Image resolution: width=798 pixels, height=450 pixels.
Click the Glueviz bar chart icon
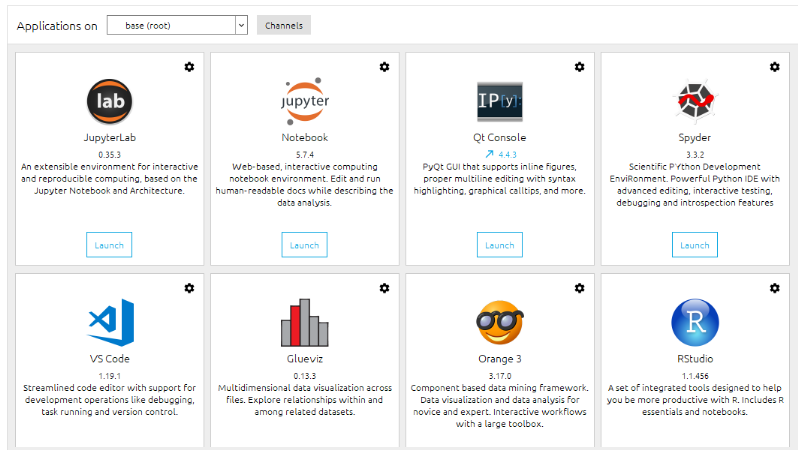click(x=304, y=322)
